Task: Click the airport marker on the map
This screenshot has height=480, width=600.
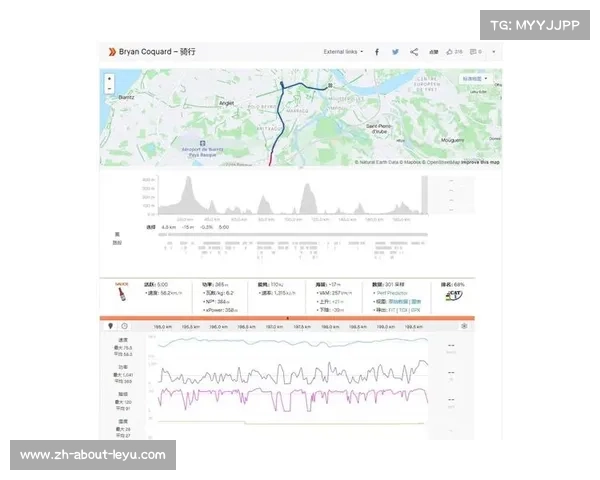Action: tap(202, 143)
